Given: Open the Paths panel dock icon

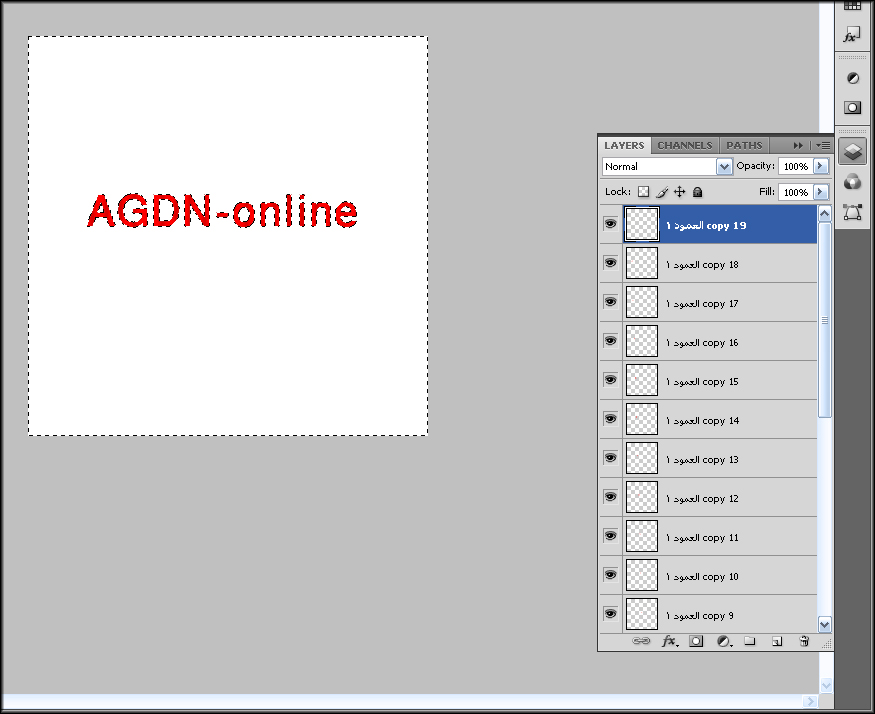Looking at the screenshot, I should (852, 212).
